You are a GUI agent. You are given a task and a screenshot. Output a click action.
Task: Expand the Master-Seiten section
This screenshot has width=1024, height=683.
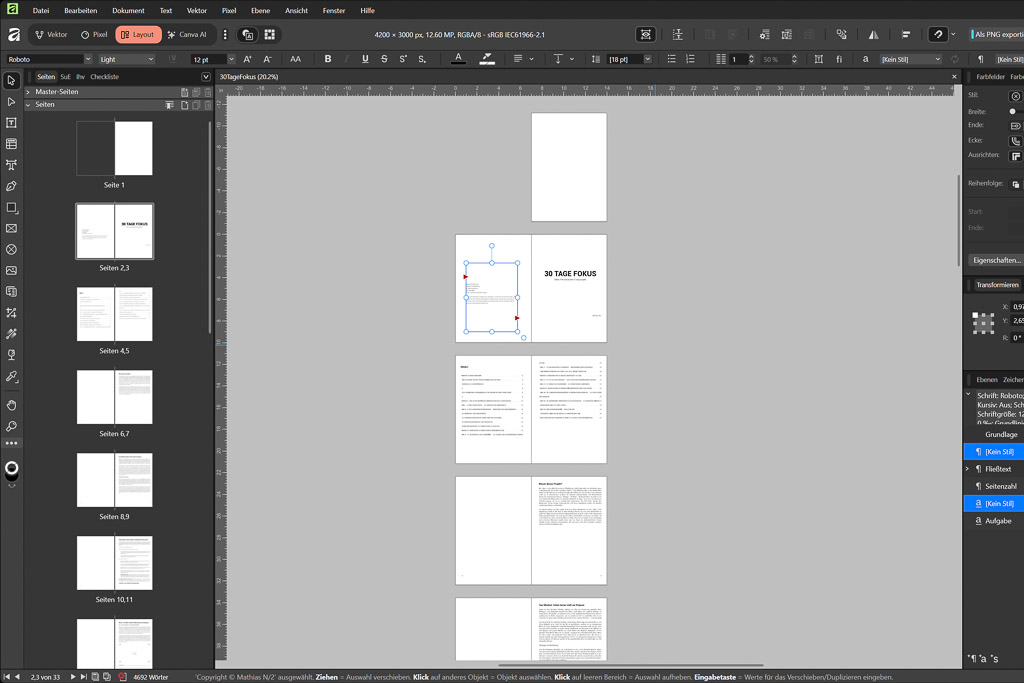point(28,92)
